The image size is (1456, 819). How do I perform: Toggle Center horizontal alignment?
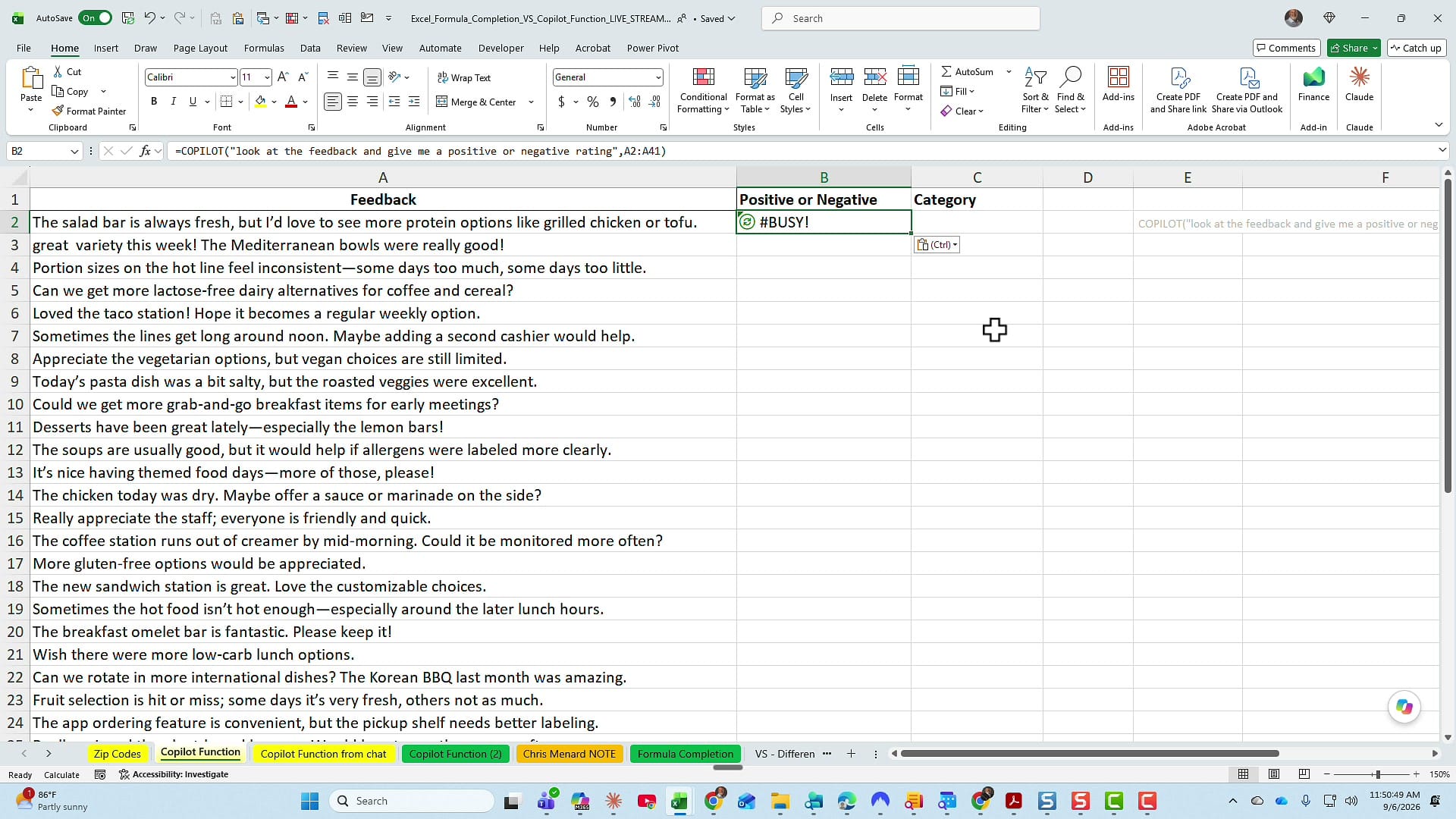point(353,102)
